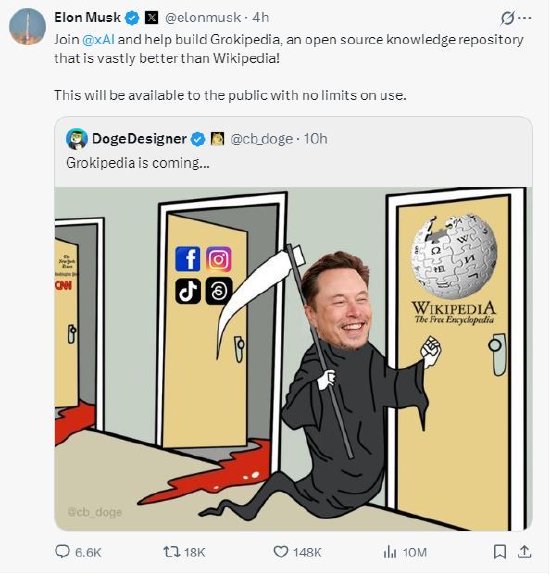Click the Grok slashed-circle icon
The height and width of the screenshot is (575, 550).
point(508,18)
